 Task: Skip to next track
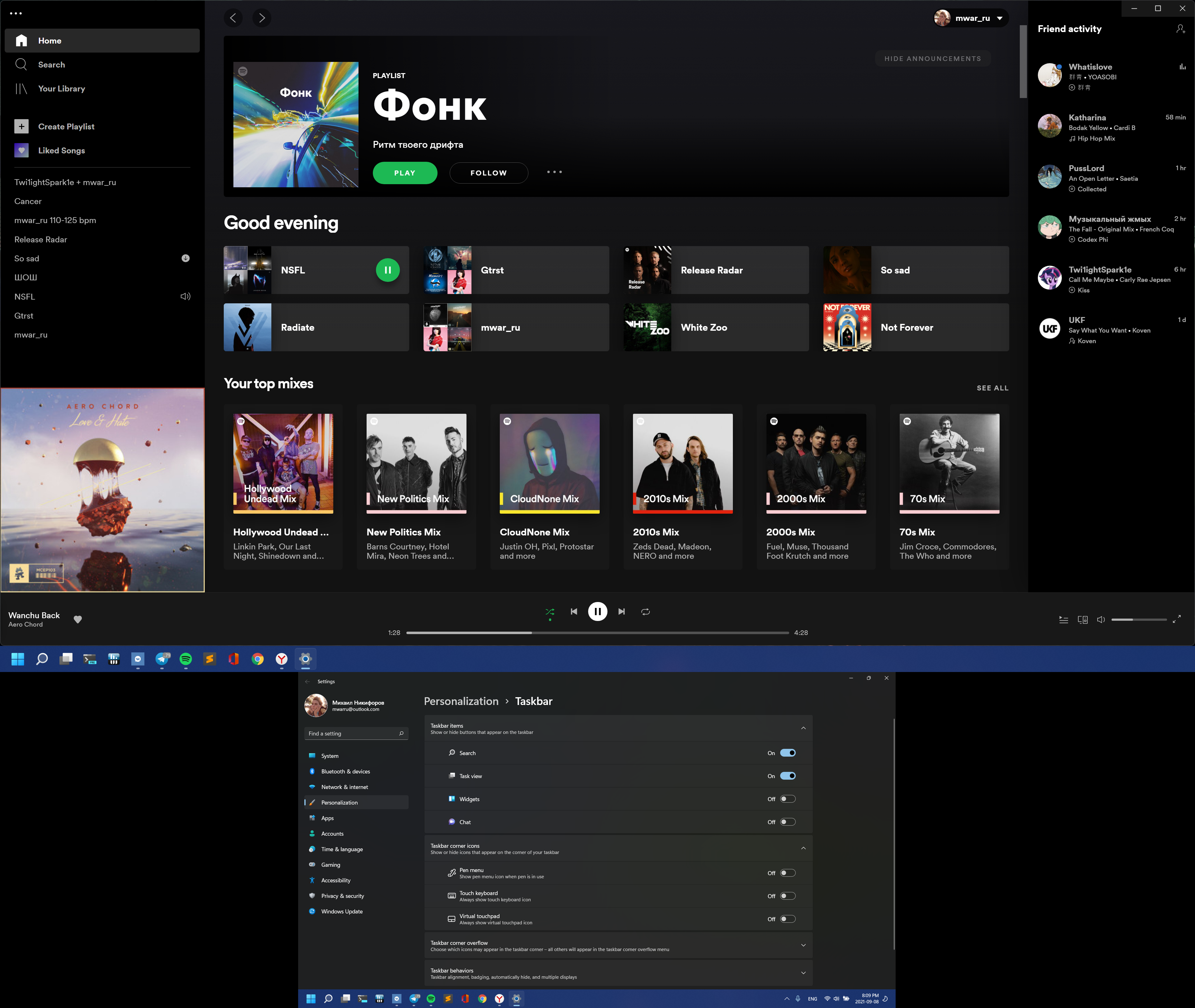point(622,611)
